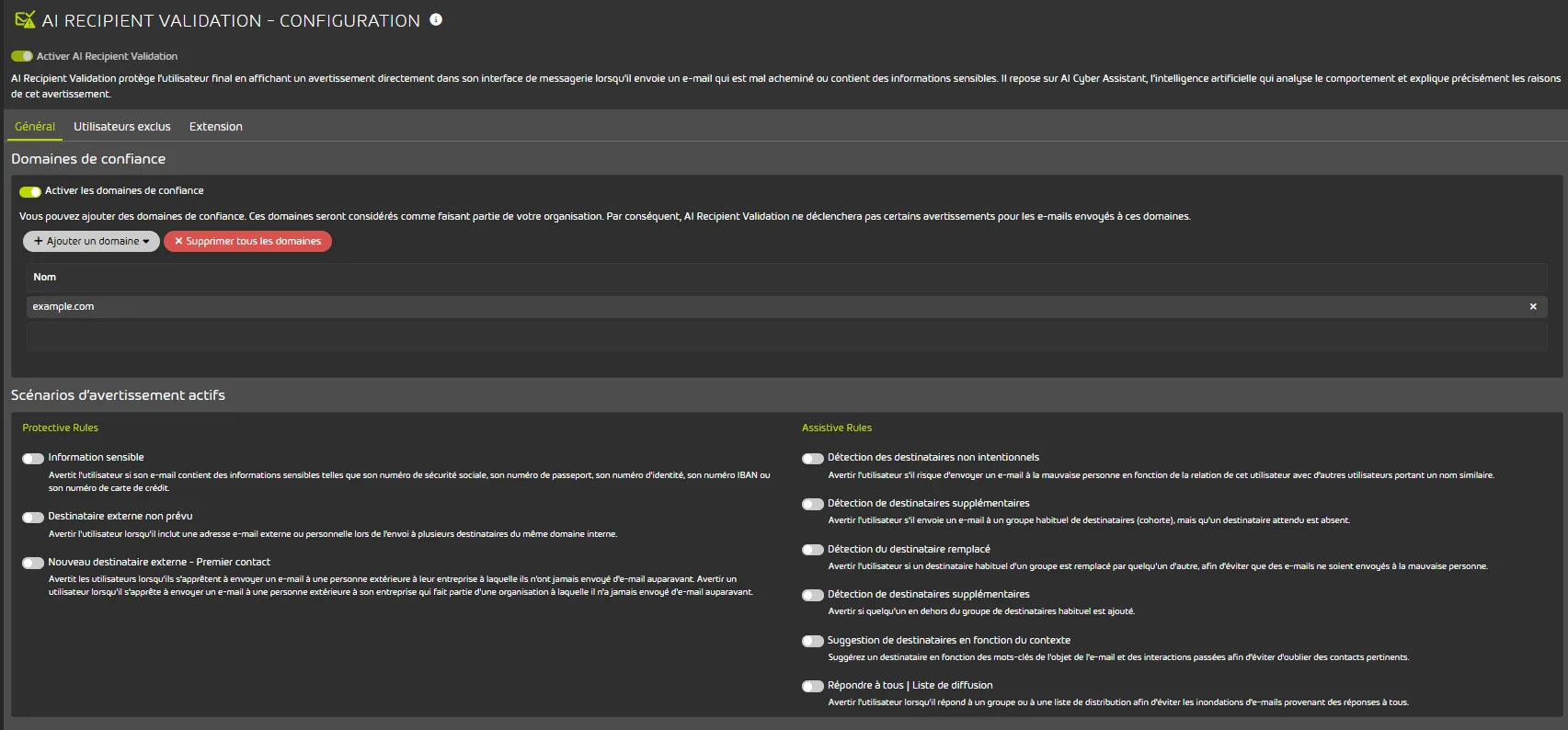Click the AI Recipient Validation envelope logo
Image resolution: width=1568 pixels, height=730 pixels.
click(x=25, y=19)
